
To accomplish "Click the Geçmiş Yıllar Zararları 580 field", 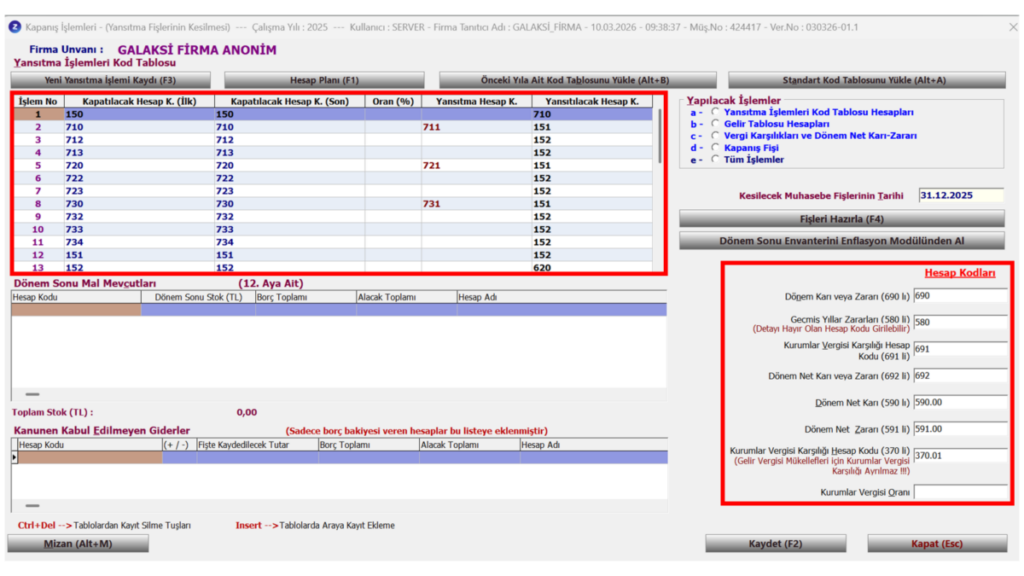I will (960, 323).
